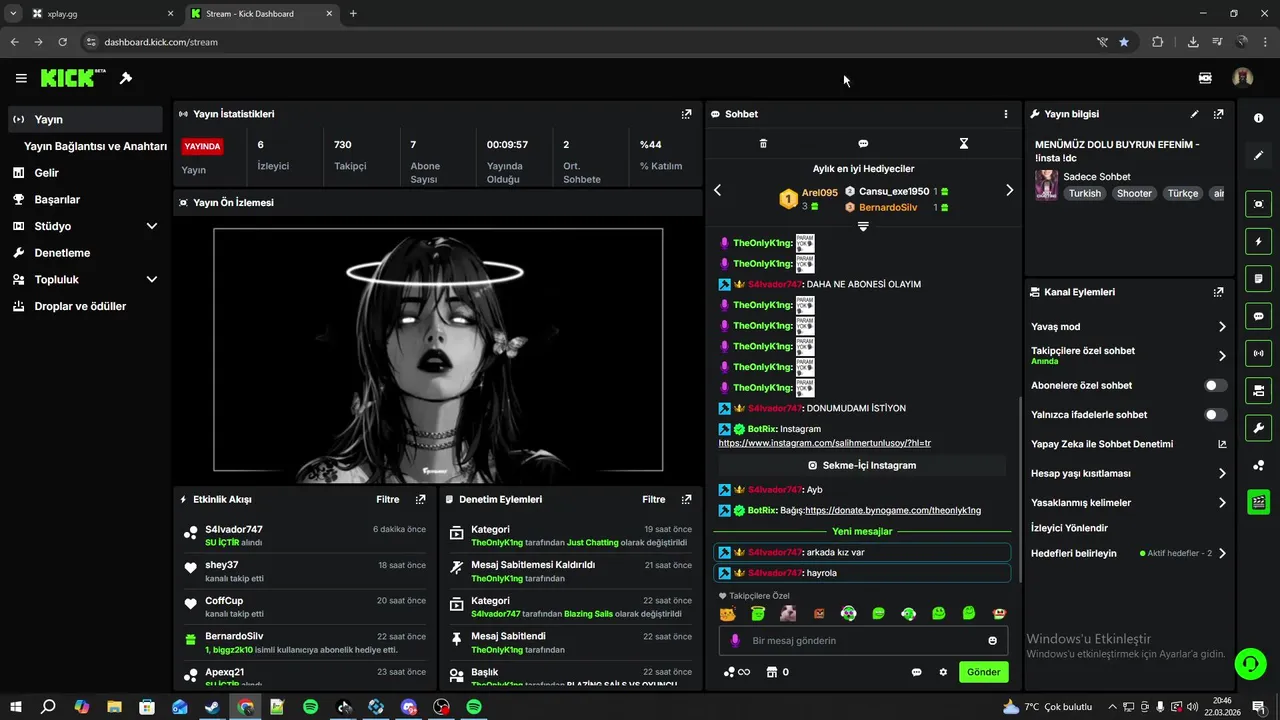Toggle the lightning activity widget in the right sidebar

pos(1258,241)
